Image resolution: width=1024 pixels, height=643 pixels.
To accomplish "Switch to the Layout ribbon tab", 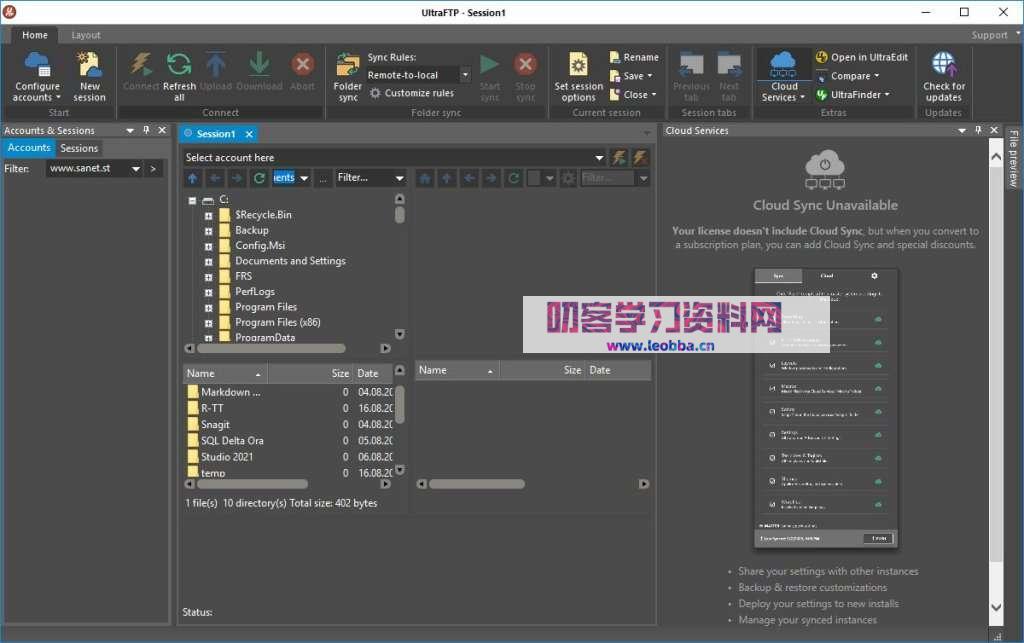I will 85,34.
